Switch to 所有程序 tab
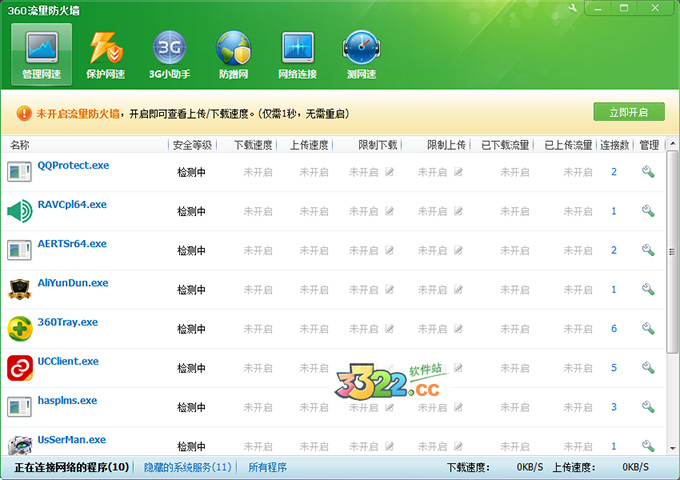680x480 pixels. (x=267, y=467)
